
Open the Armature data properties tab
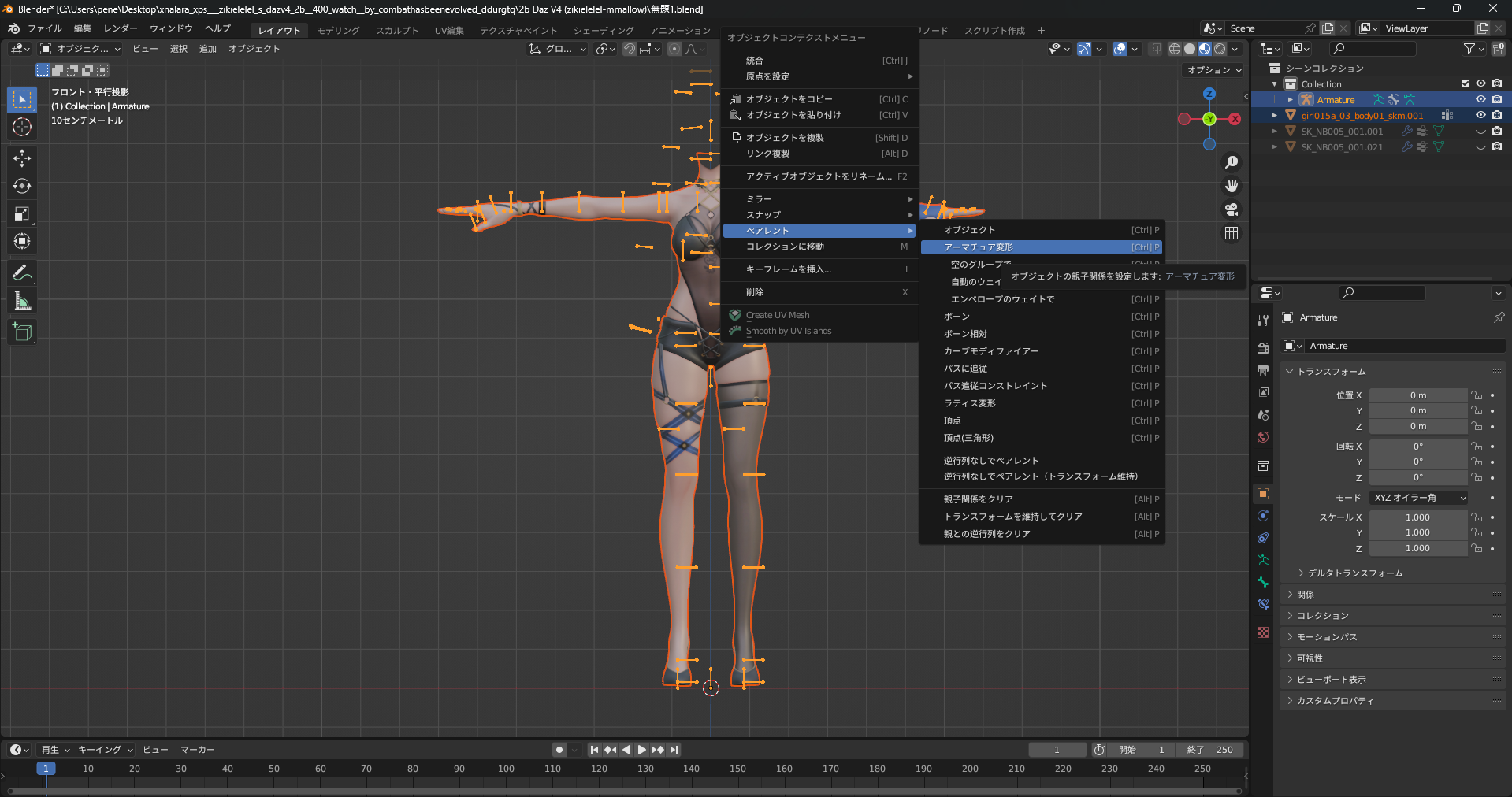click(x=1263, y=560)
